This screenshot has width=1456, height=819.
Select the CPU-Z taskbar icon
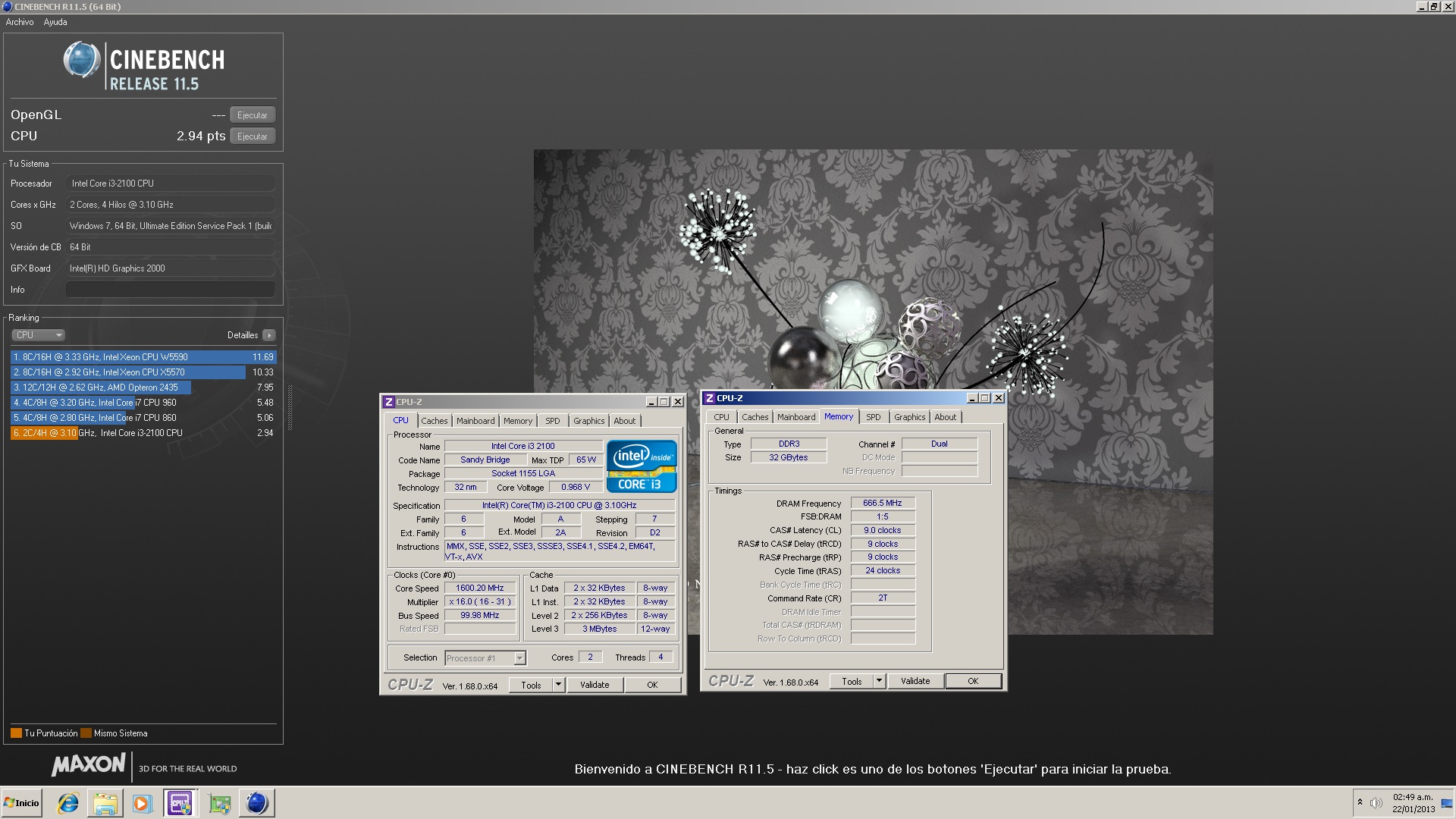click(180, 803)
